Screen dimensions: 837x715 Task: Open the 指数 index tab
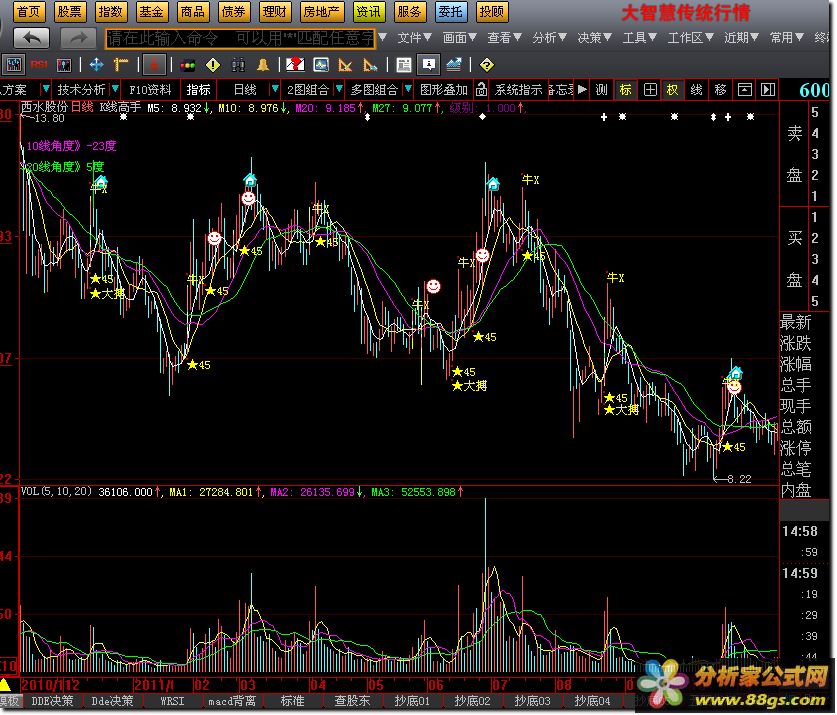point(110,11)
